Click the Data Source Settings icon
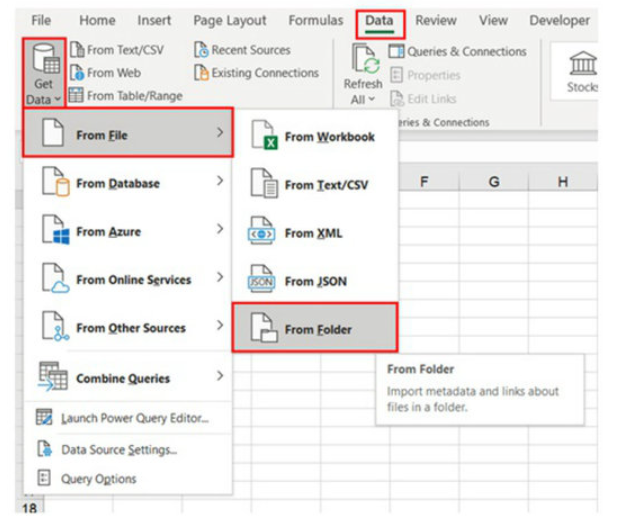Viewport: 618px width, 517px height. tap(44, 448)
